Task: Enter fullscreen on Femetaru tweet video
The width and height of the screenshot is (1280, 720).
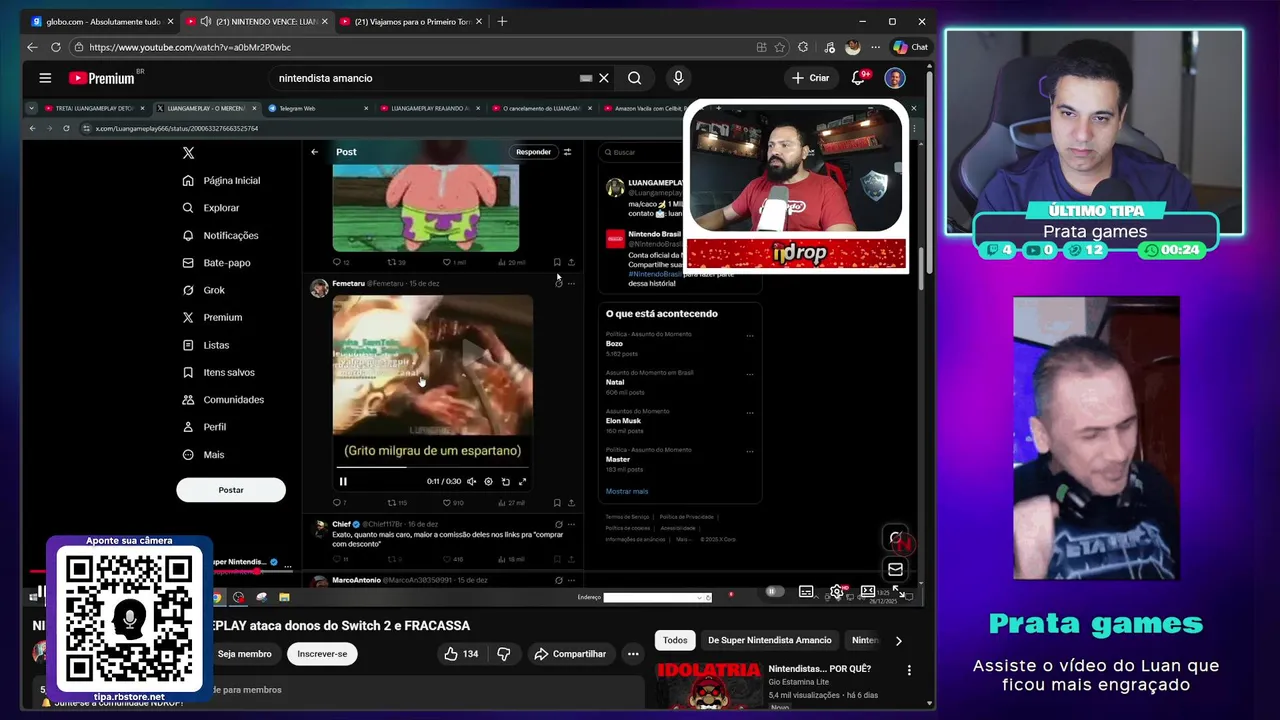Action: pos(522,481)
